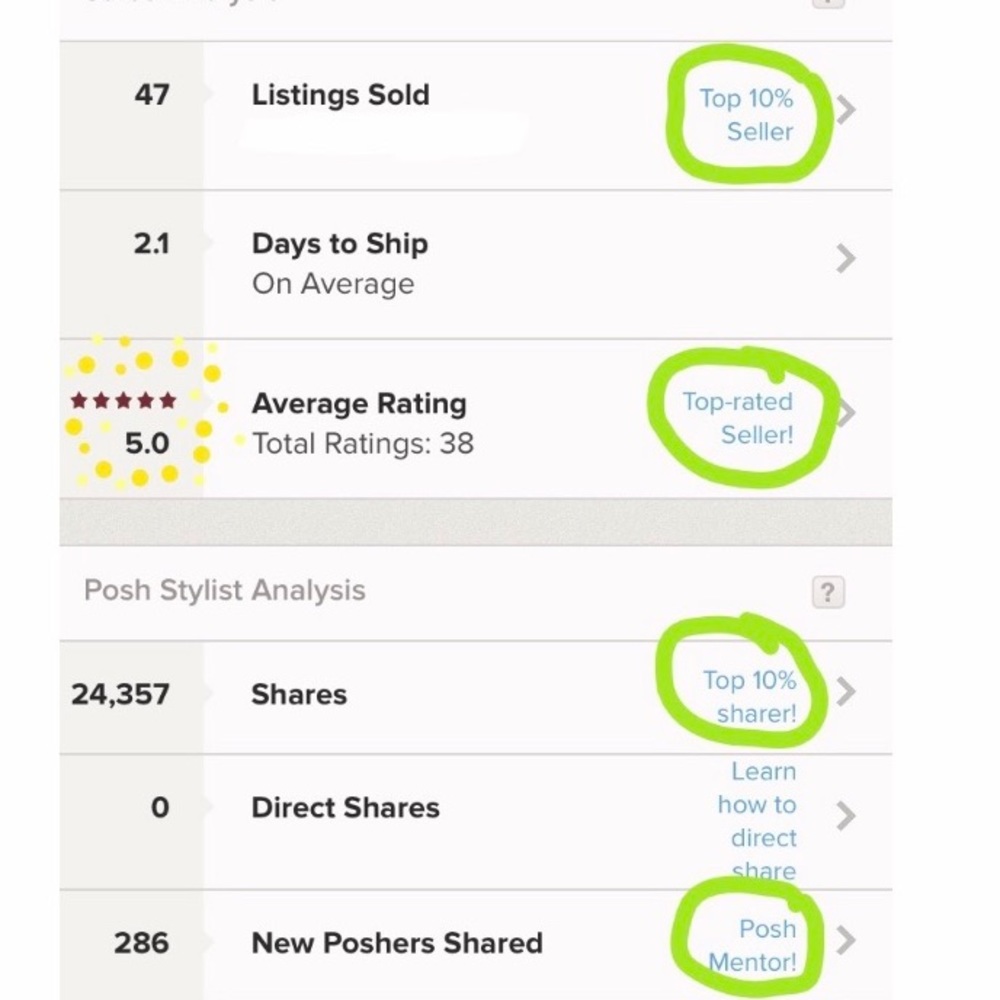This screenshot has height=1000, width=1000.
Task: Open the Top-rated Seller! link
Action: [738, 418]
